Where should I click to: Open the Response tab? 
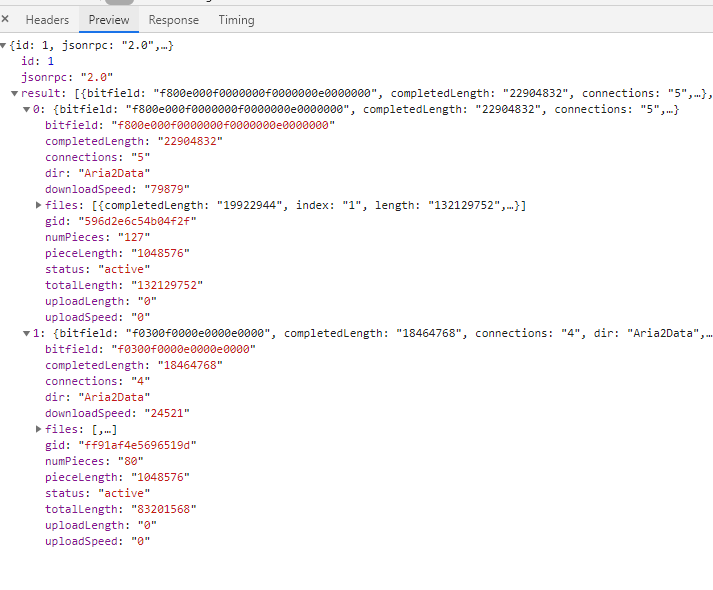[x=174, y=20]
